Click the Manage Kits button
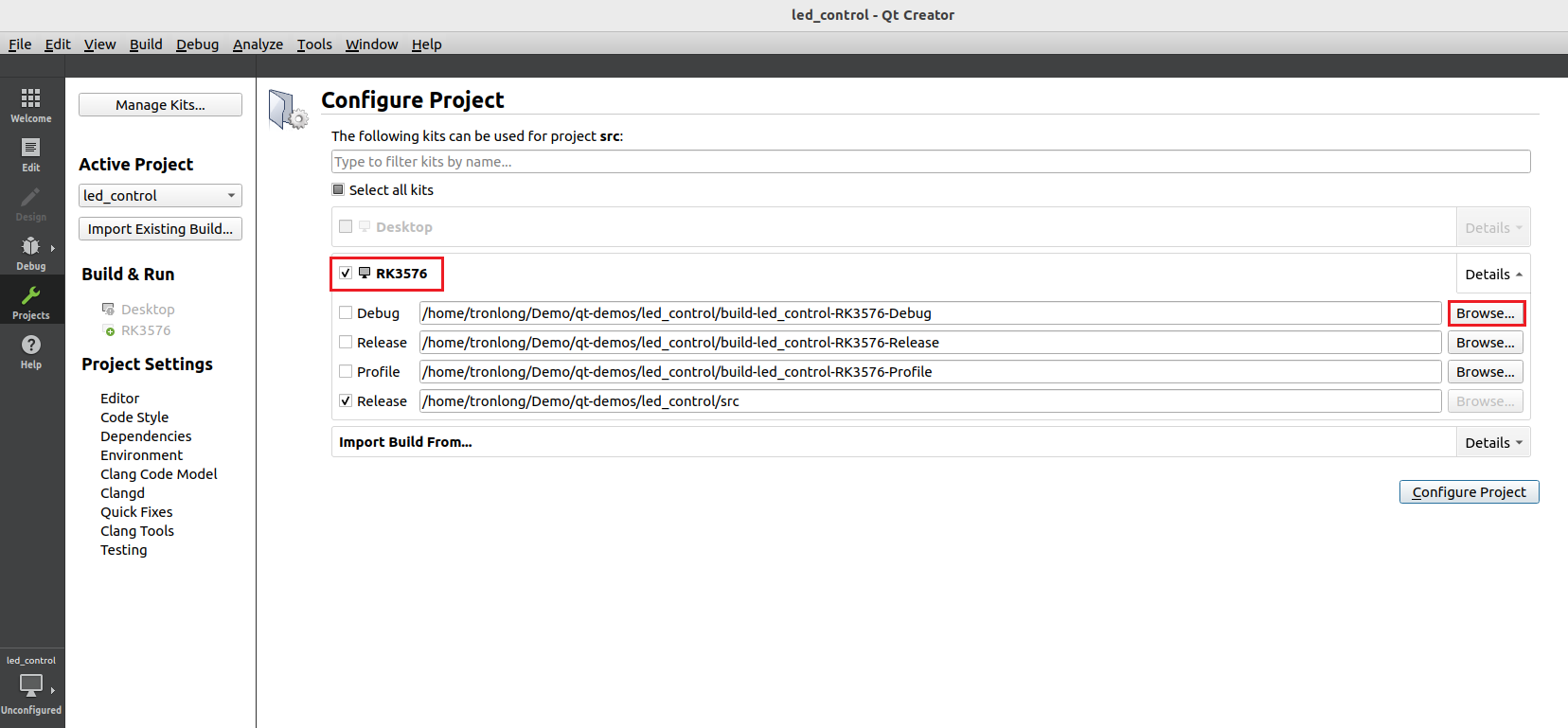 (160, 105)
